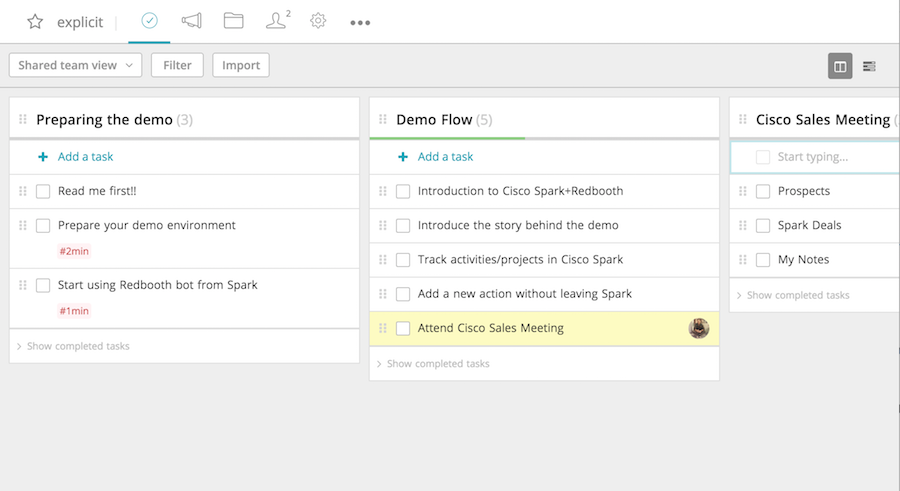Star the explicit project as favorite
This screenshot has width=900, height=491.
coord(35,22)
